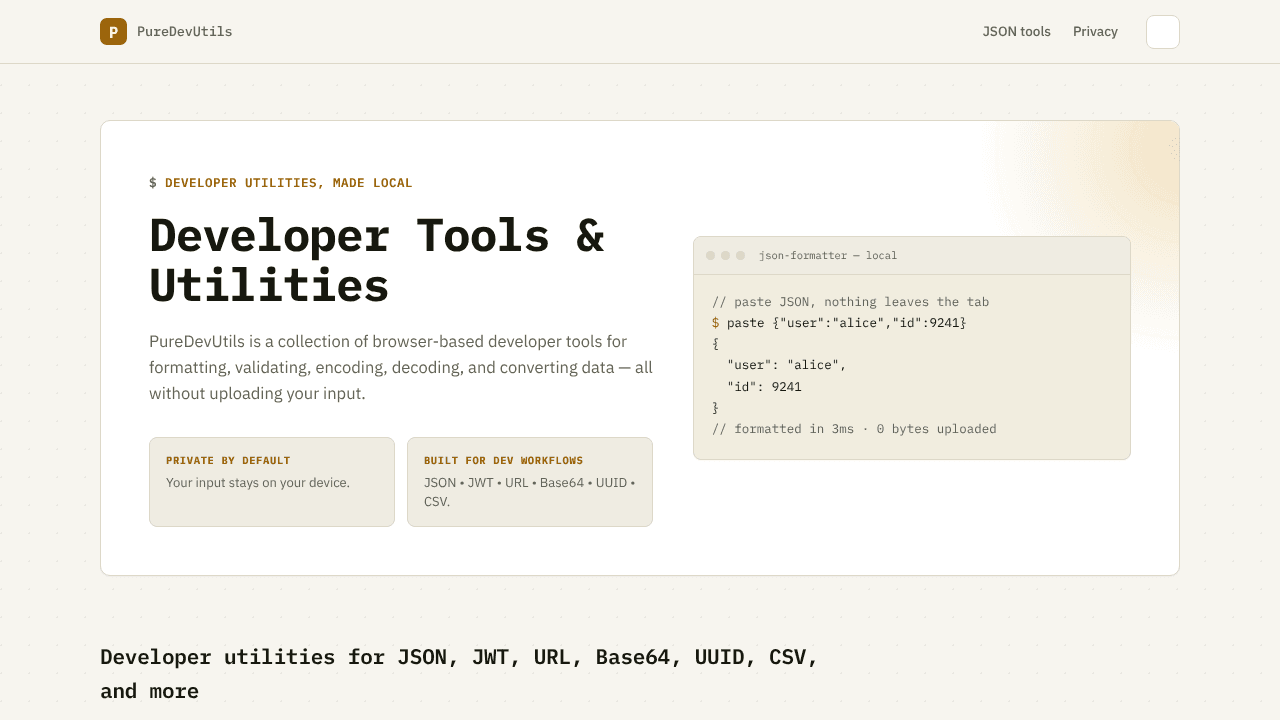Click the "id": 9241 output line
Image resolution: width=1280 pixels, height=720 pixels.
pos(764,387)
